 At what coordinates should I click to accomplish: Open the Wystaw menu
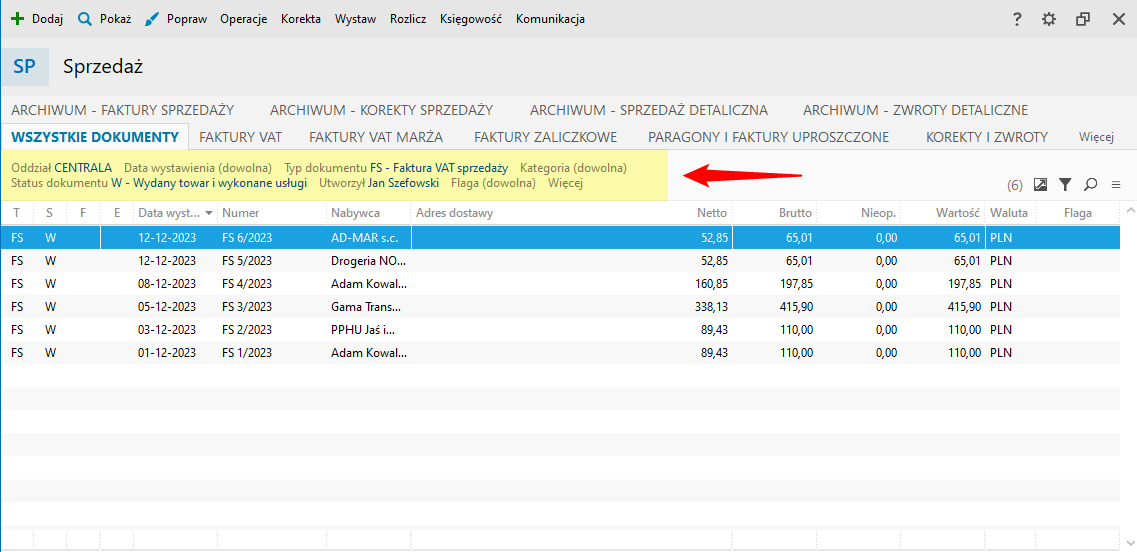click(355, 20)
